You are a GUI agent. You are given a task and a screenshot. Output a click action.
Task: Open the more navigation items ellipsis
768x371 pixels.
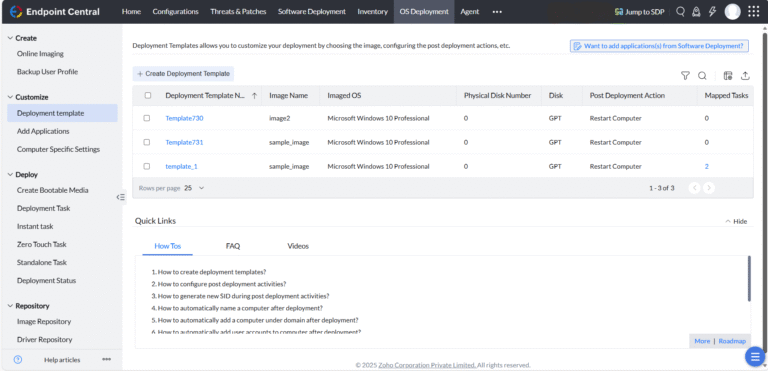497,12
